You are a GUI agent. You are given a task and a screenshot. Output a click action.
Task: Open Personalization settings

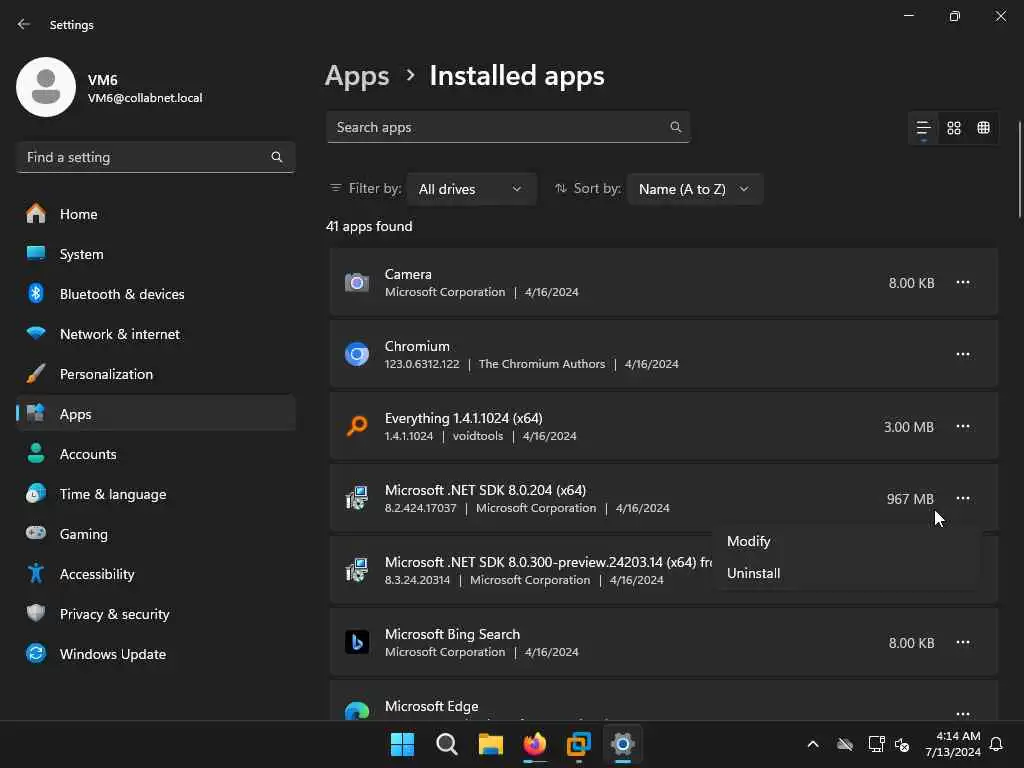pyautogui.click(x=155, y=374)
